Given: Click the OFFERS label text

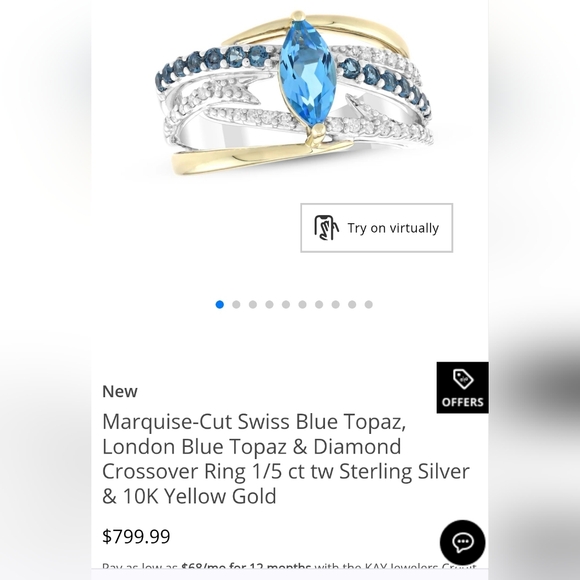Looking at the screenshot, I should 463,402.
